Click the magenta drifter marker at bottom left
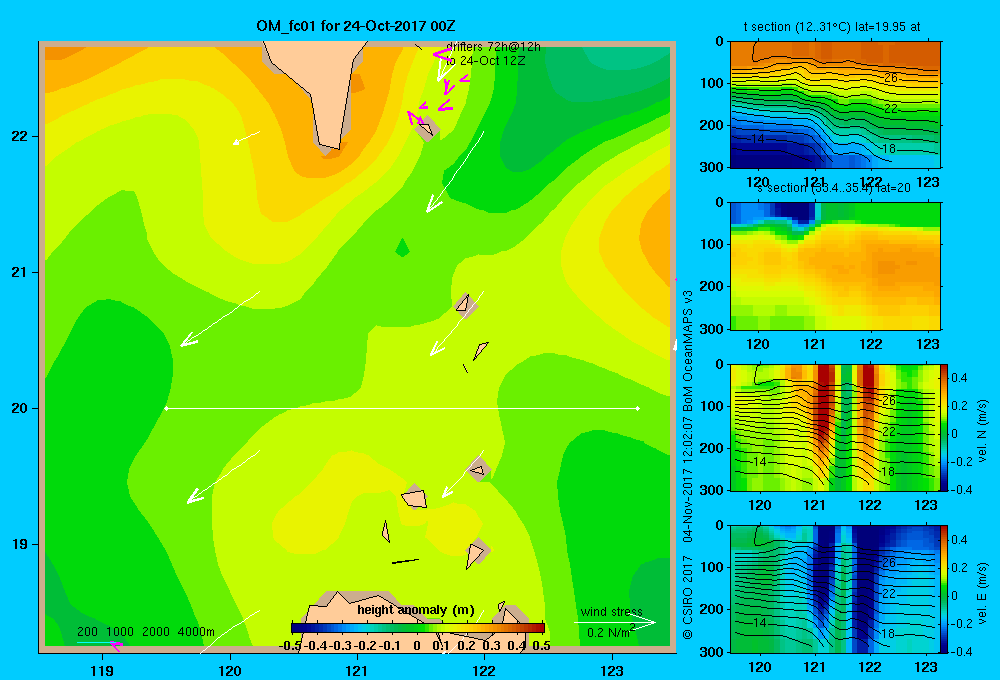The image size is (1000, 680). pos(117,646)
